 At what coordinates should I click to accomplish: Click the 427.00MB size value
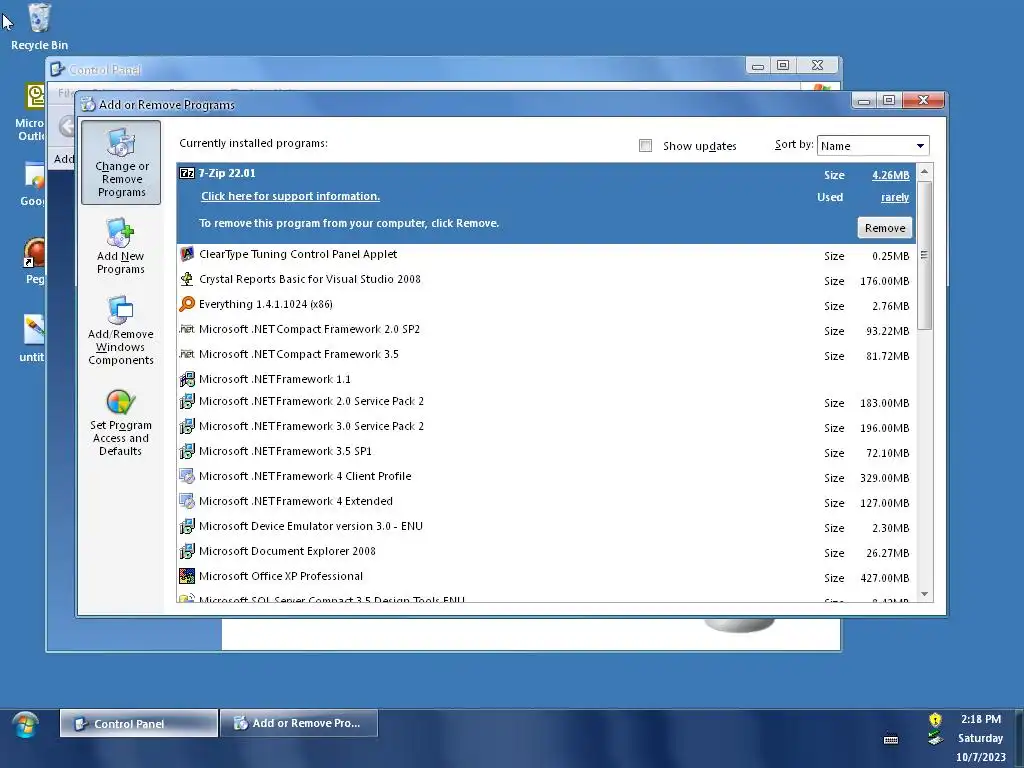[x=884, y=578]
